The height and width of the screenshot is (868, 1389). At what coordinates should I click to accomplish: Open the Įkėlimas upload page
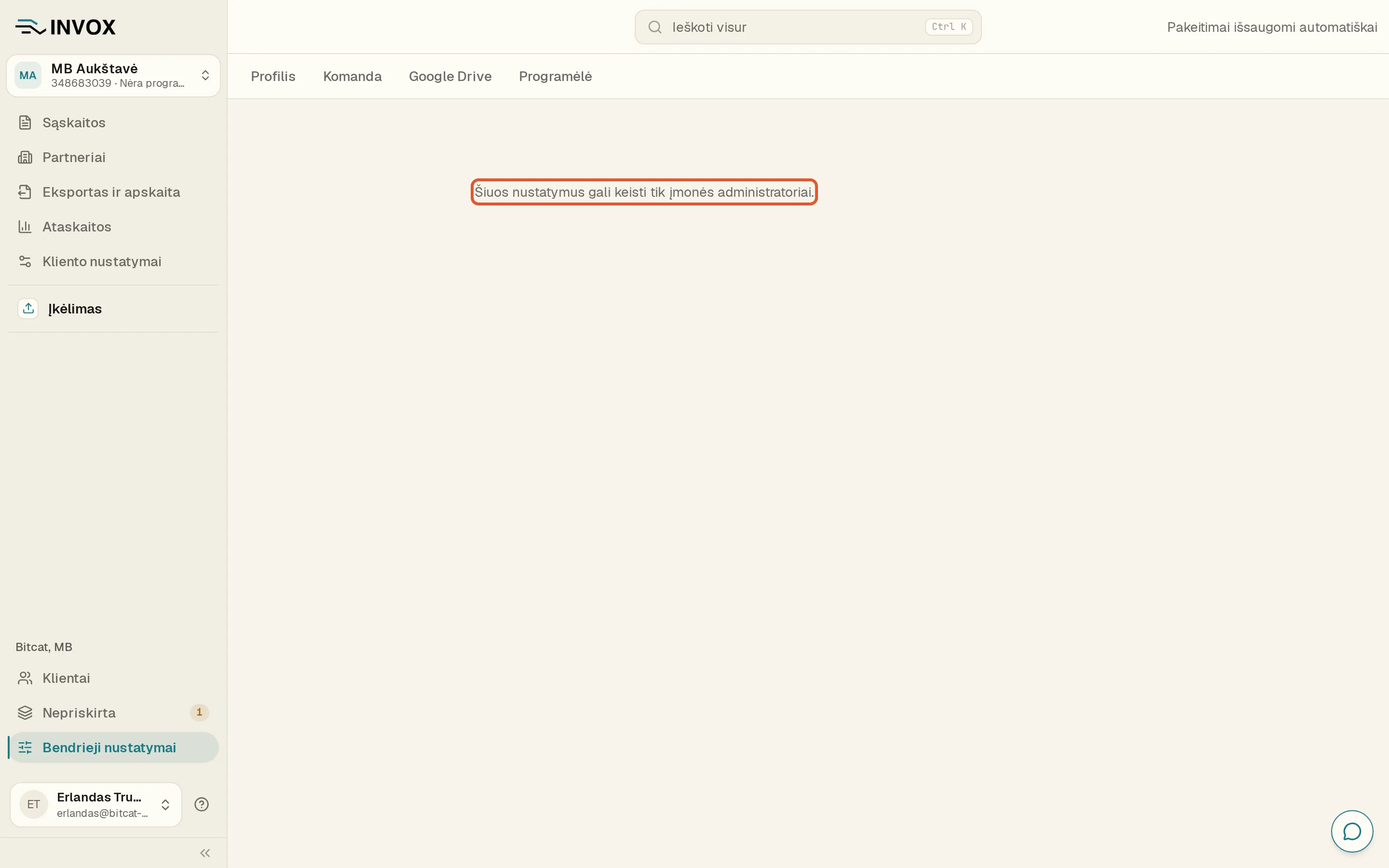[113, 308]
